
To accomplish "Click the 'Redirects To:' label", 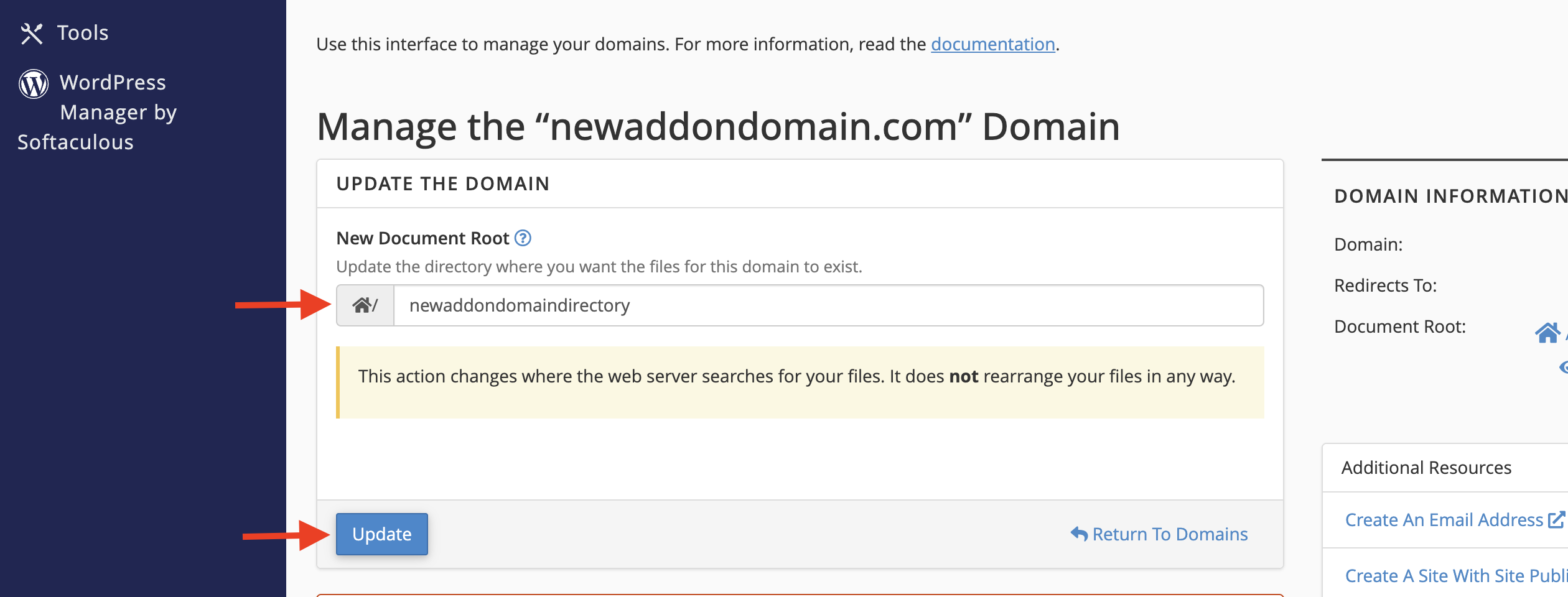I will (x=1386, y=285).
